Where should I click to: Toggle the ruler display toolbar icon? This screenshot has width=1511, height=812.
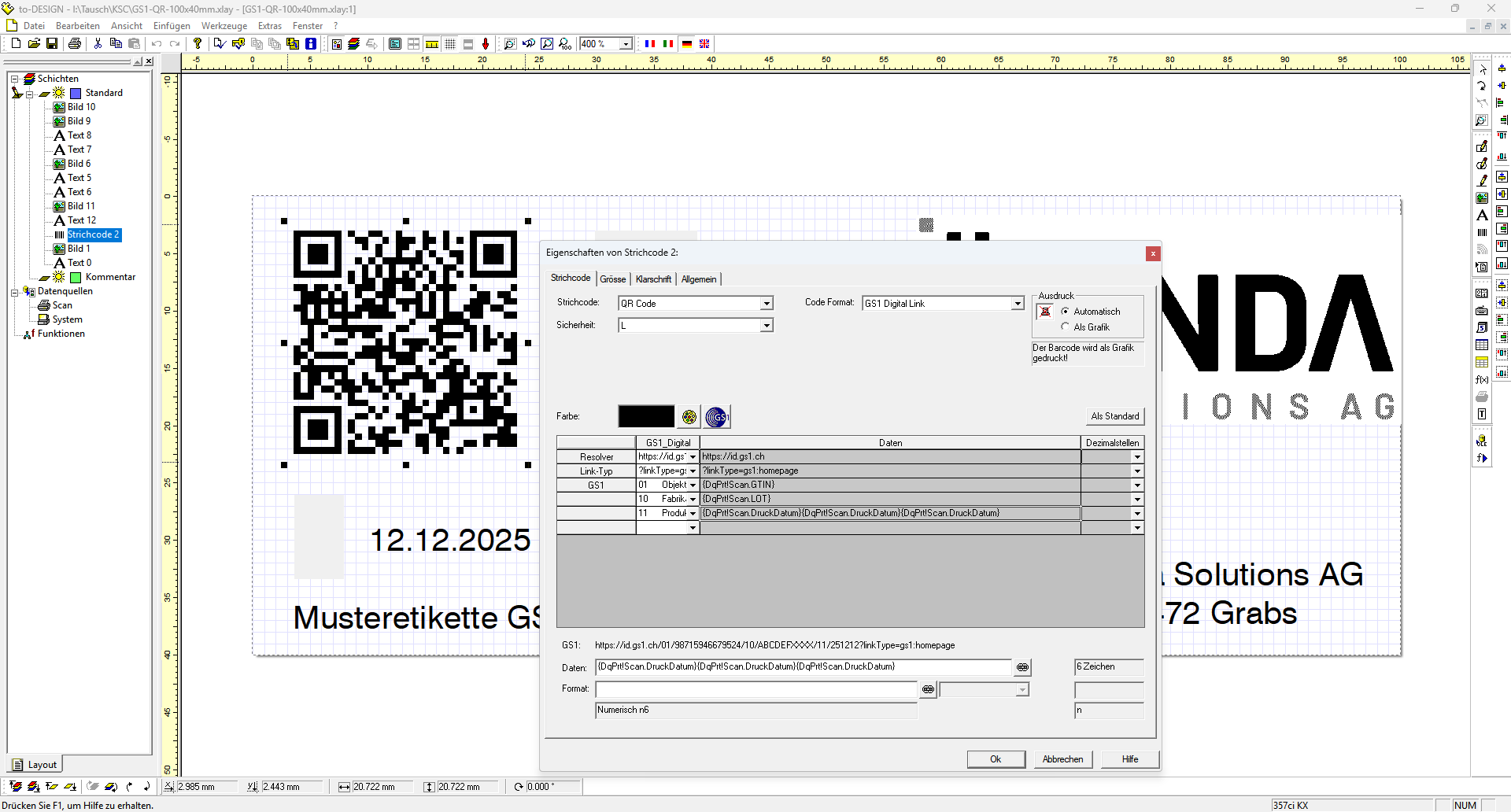[x=432, y=44]
